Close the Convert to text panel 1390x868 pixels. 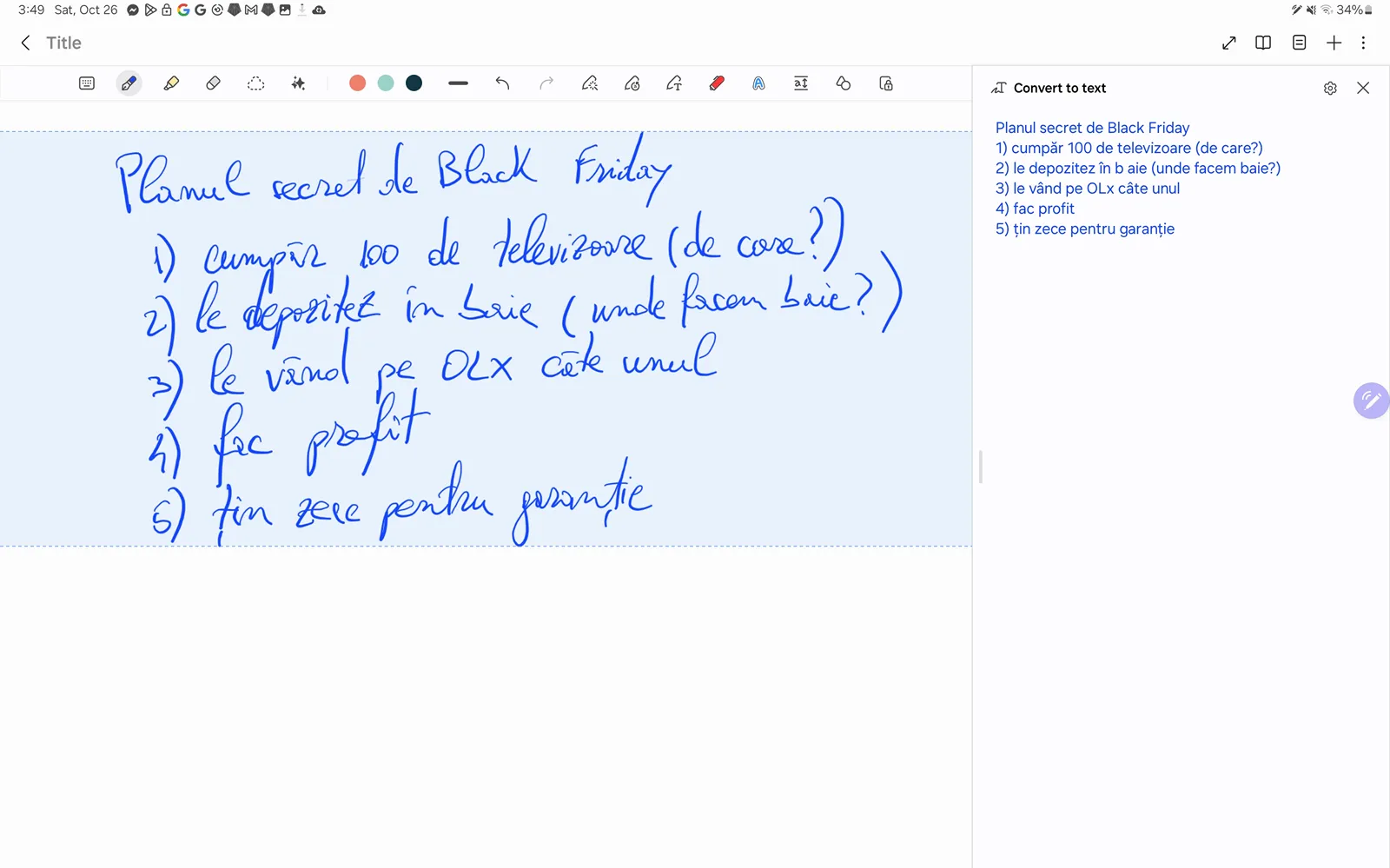(1363, 88)
